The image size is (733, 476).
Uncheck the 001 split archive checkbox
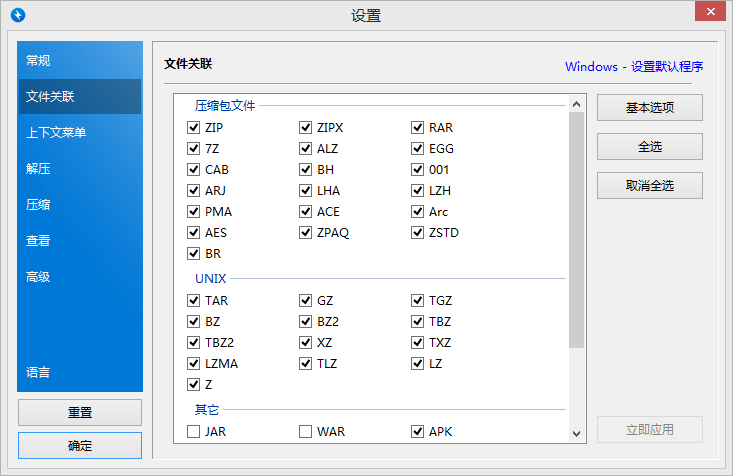pos(417,169)
